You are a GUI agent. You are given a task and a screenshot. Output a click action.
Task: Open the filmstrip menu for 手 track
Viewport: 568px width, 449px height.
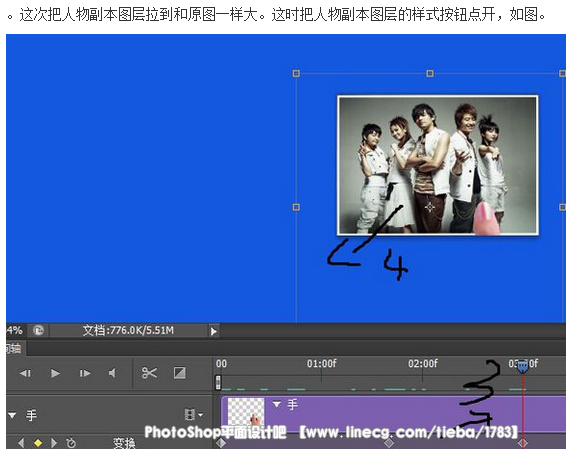click(194, 414)
